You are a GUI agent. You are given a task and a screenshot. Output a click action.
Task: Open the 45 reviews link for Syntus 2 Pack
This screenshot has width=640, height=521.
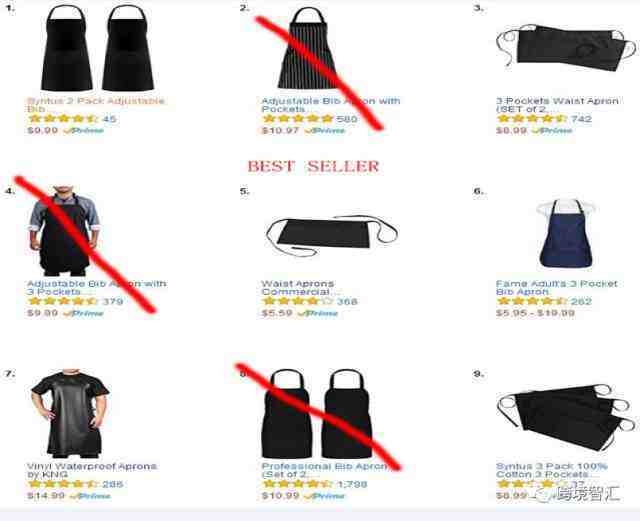coord(109,119)
